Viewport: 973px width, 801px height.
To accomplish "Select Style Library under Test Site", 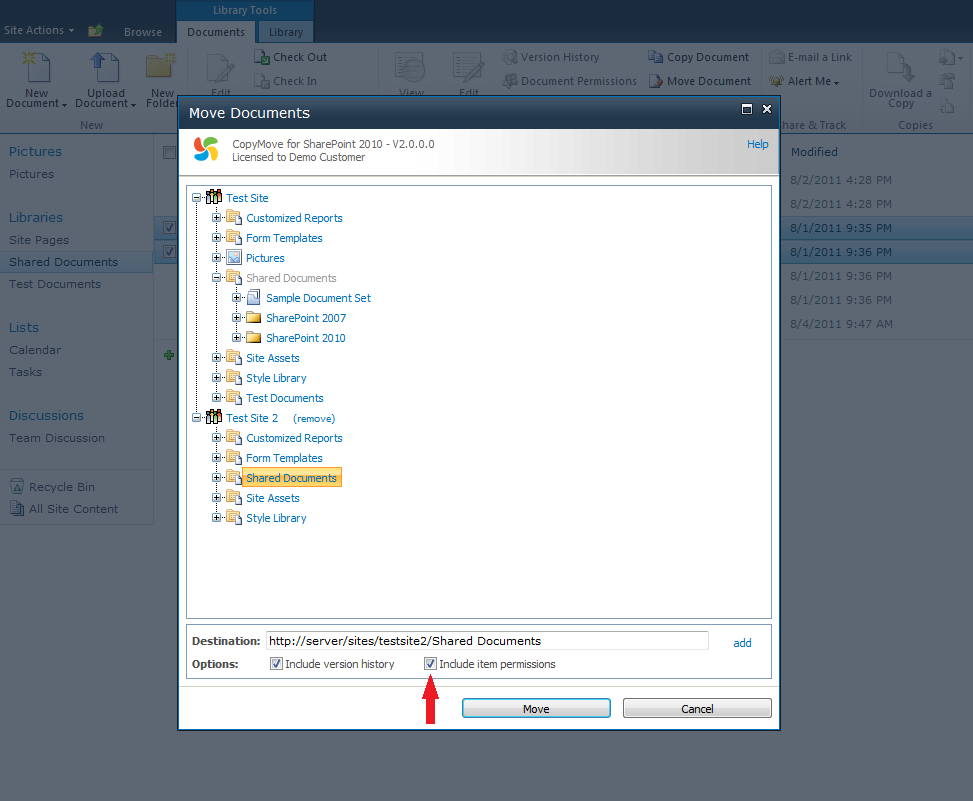I will pos(276,378).
